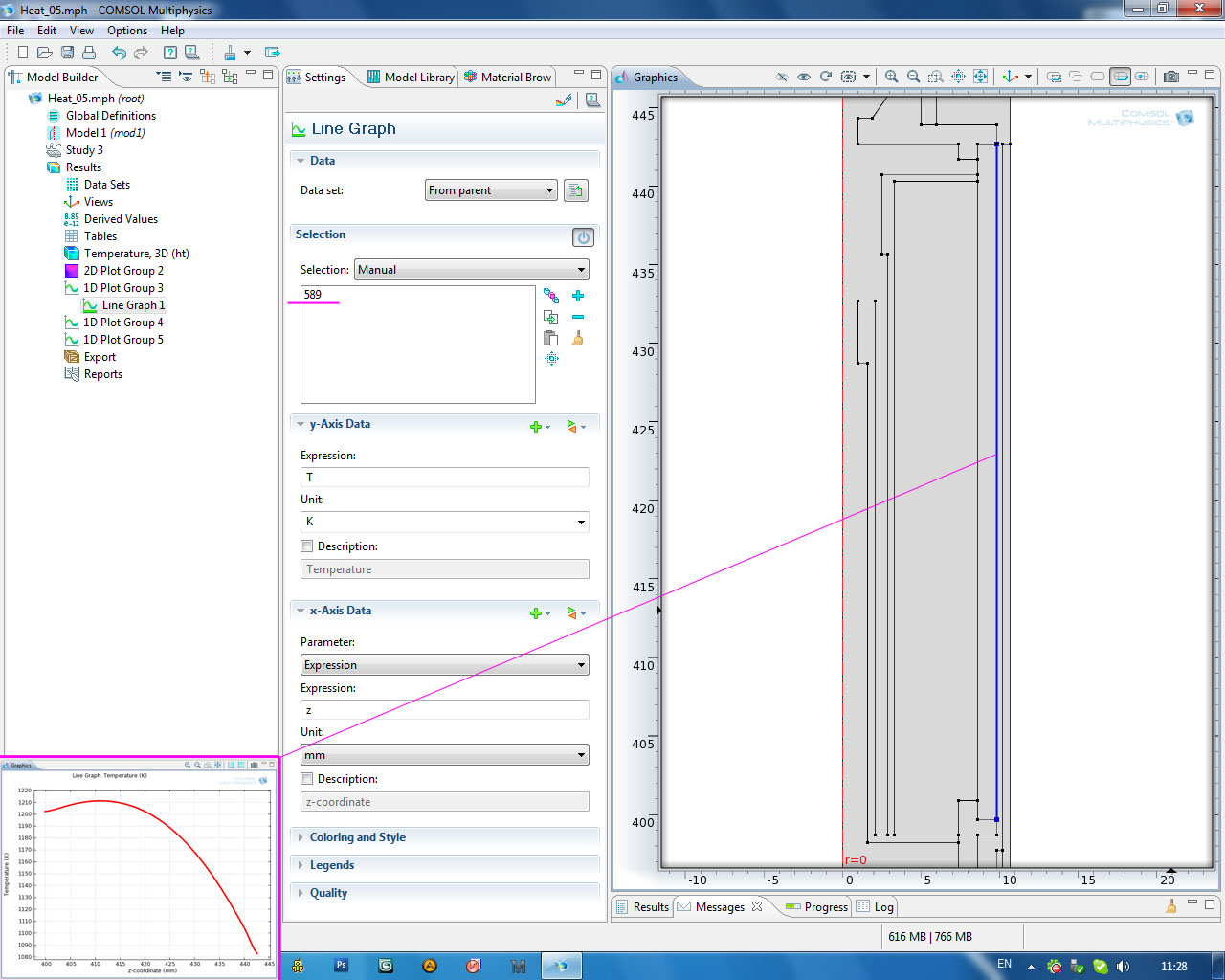Select 'Temperature, 3D (ht)' in Model Builder
Image resolution: width=1225 pixels, height=980 pixels.
tap(136, 254)
